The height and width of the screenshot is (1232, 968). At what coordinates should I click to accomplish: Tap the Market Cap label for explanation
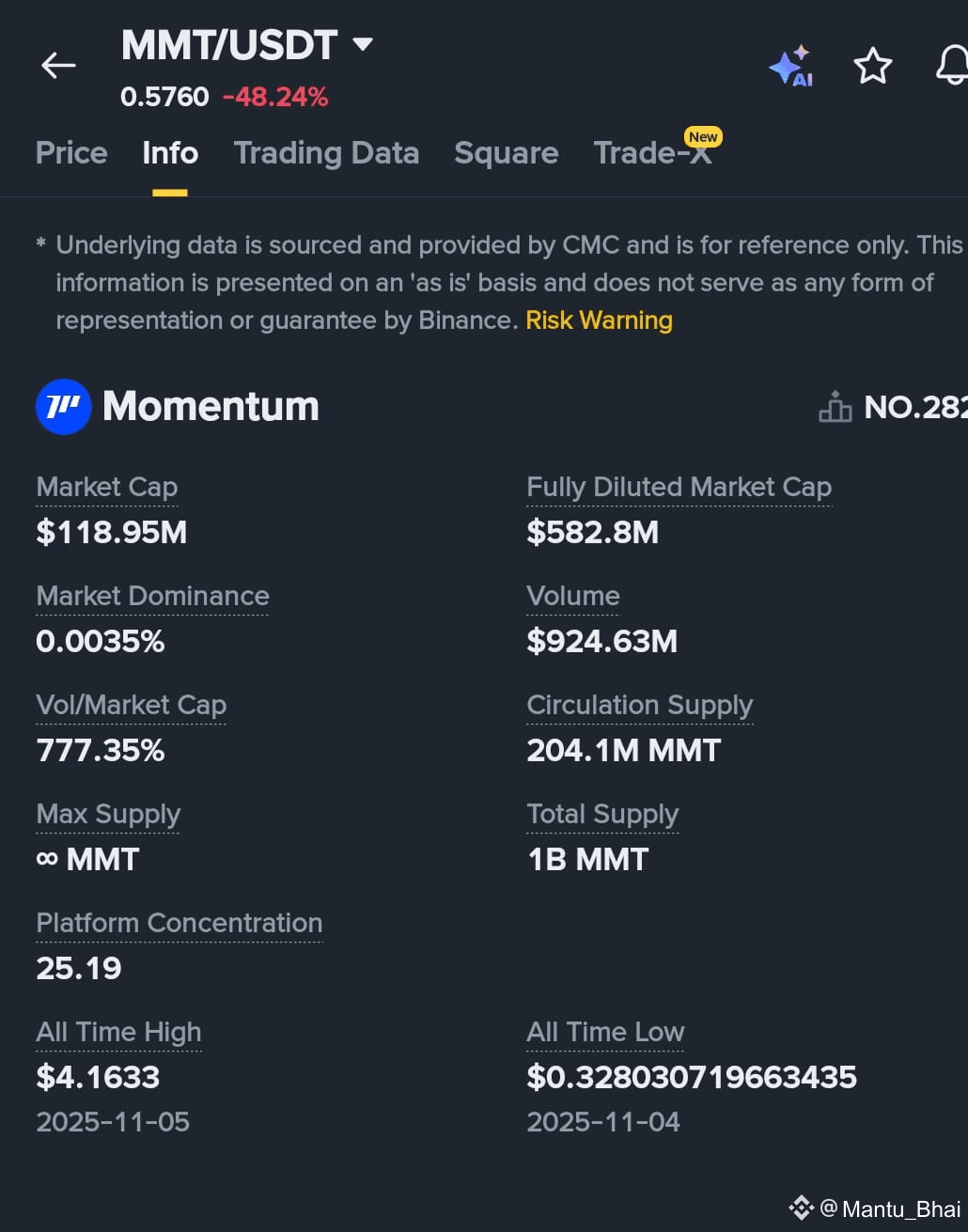pos(106,487)
